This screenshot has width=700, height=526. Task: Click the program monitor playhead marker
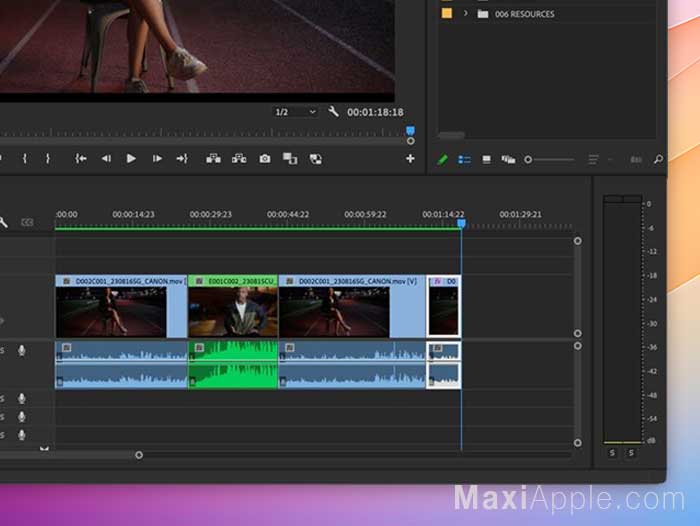[410, 130]
